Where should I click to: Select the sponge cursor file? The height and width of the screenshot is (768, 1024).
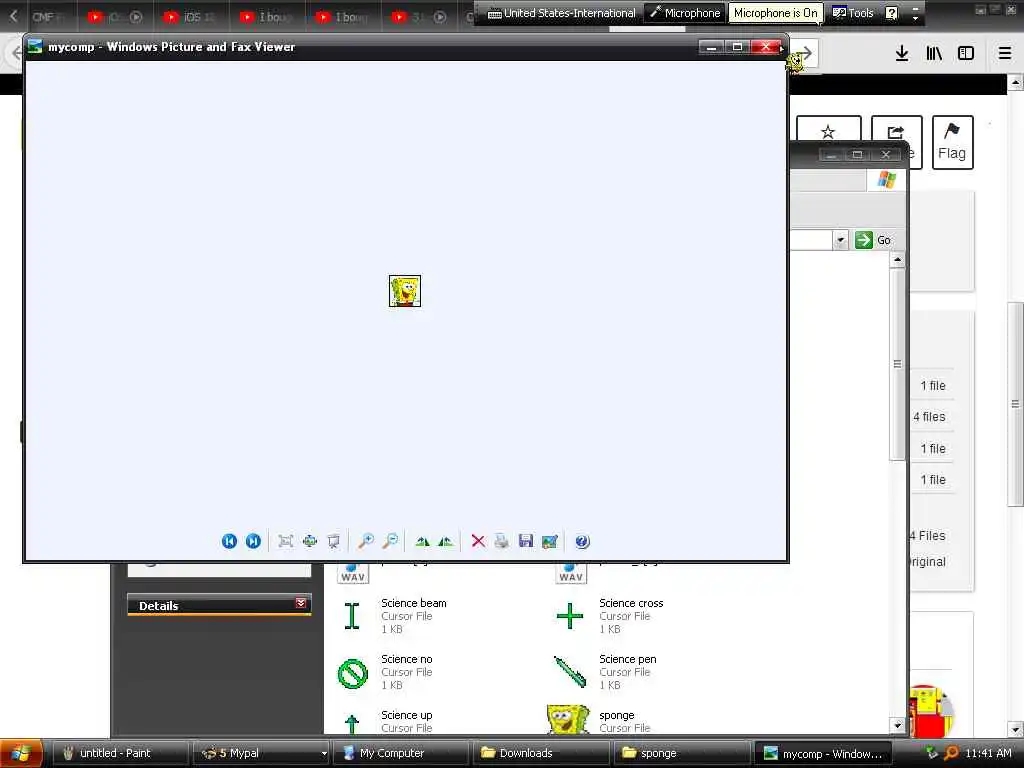(x=599, y=721)
